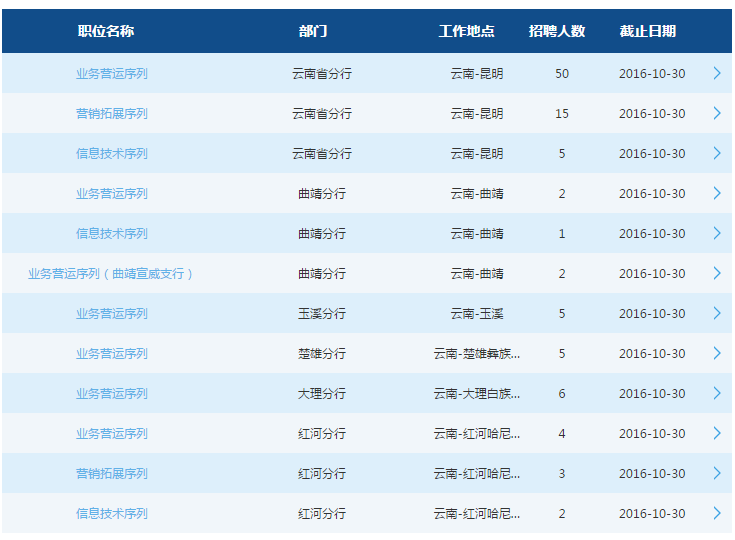
Task: Expand 云南省分行 信息技术序列 row with its chevron
Action: pyautogui.click(x=717, y=153)
